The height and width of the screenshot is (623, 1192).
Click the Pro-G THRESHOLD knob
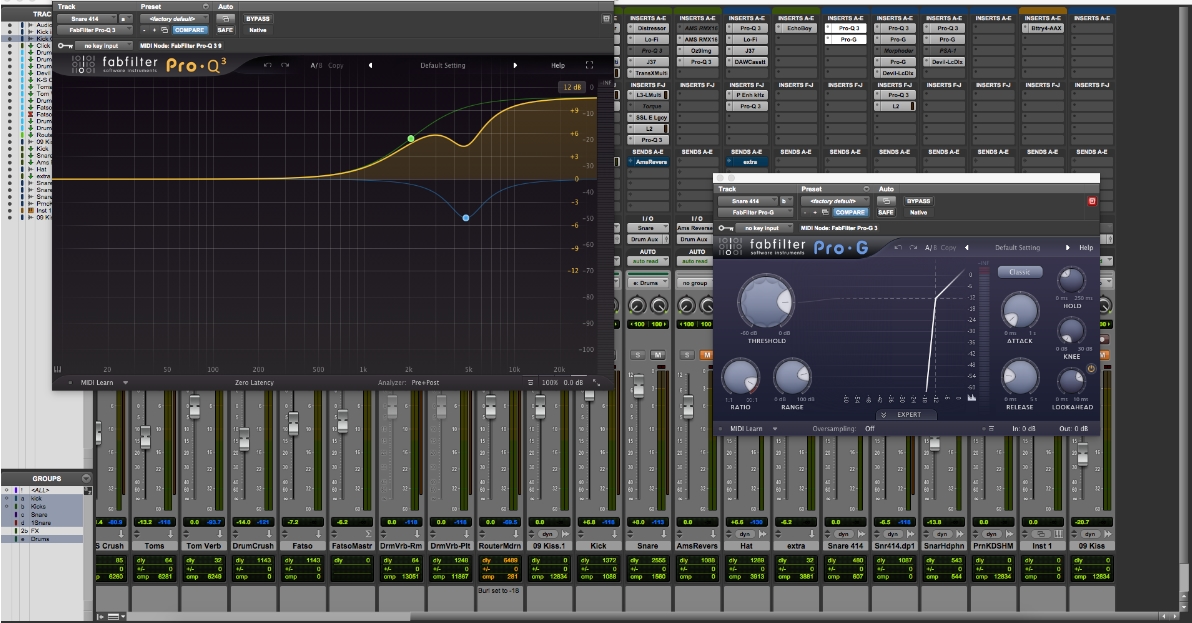pyautogui.click(x=766, y=302)
